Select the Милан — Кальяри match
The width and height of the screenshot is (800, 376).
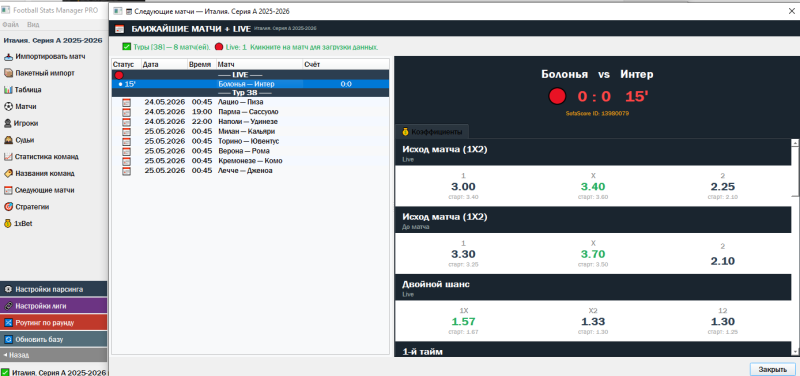coord(250,132)
